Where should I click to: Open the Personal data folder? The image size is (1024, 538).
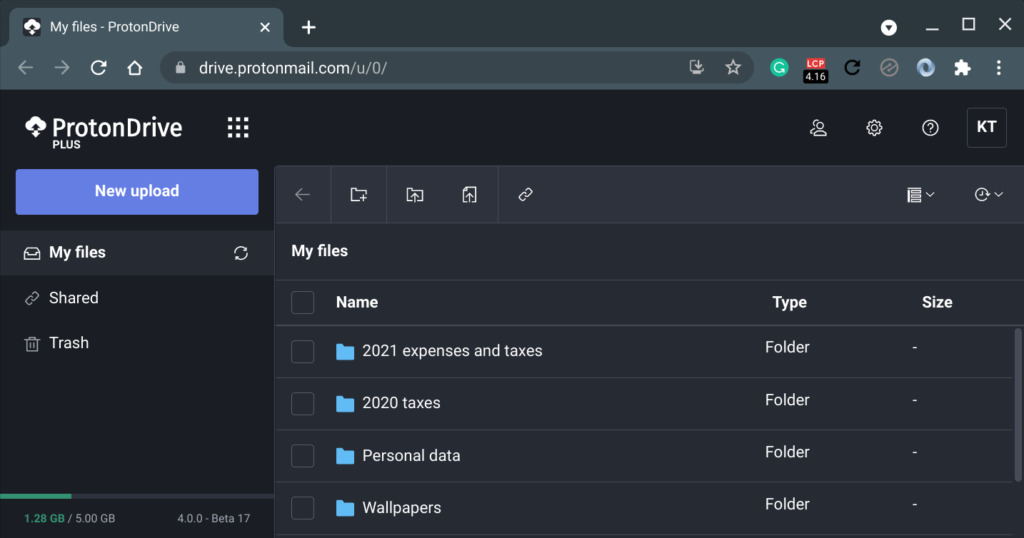tap(411, 455)
